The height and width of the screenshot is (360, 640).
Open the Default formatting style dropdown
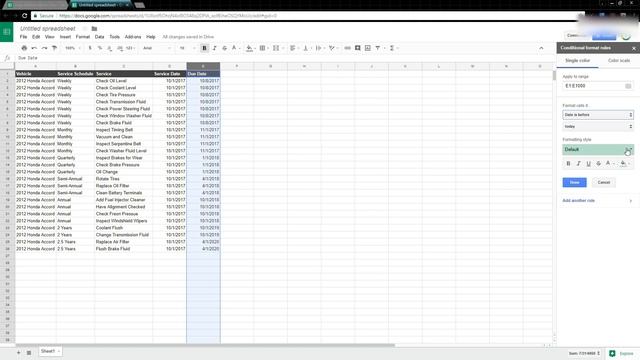click(598, 149)
